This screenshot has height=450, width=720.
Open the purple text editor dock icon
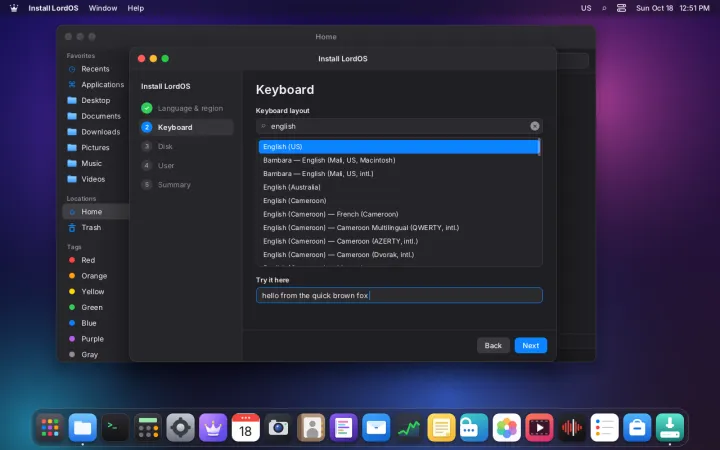click(343, 428)
